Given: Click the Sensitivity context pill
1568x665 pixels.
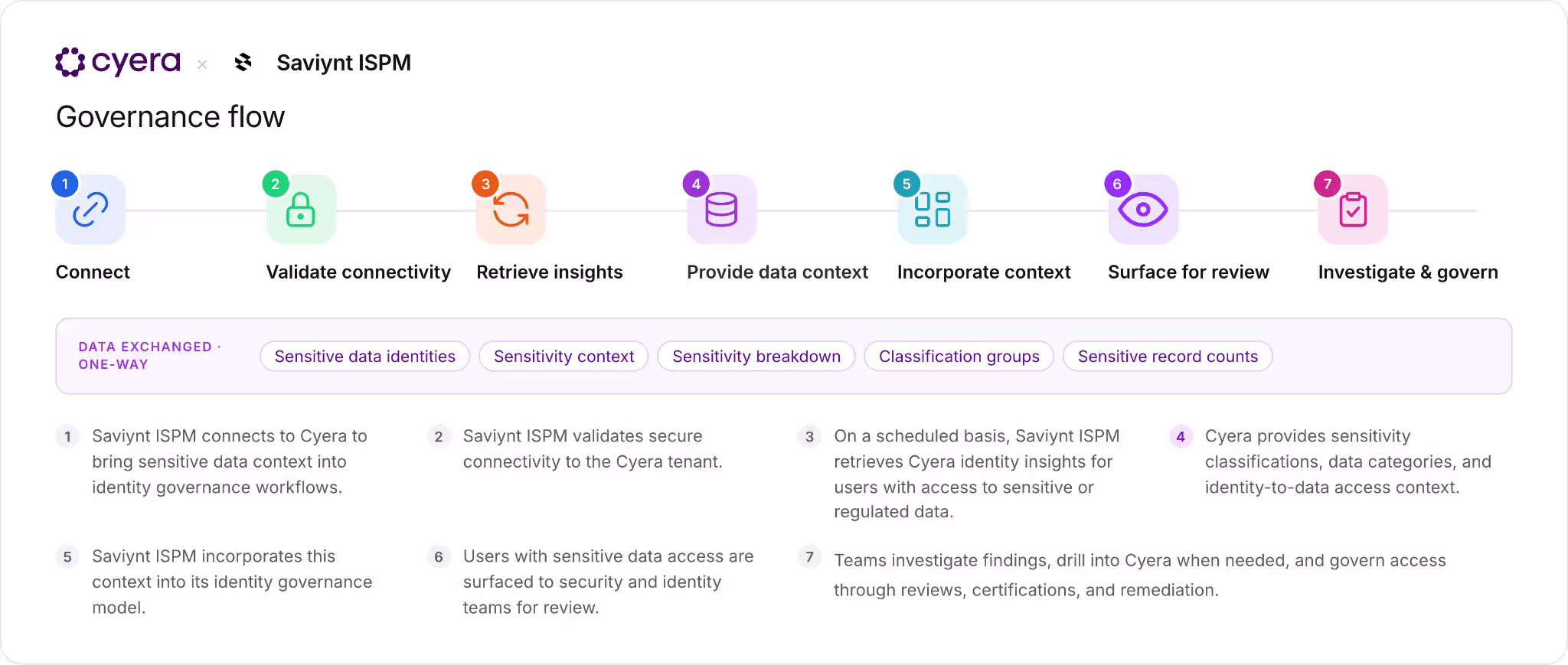Looking at the screenshot, I should click(563, 357).
